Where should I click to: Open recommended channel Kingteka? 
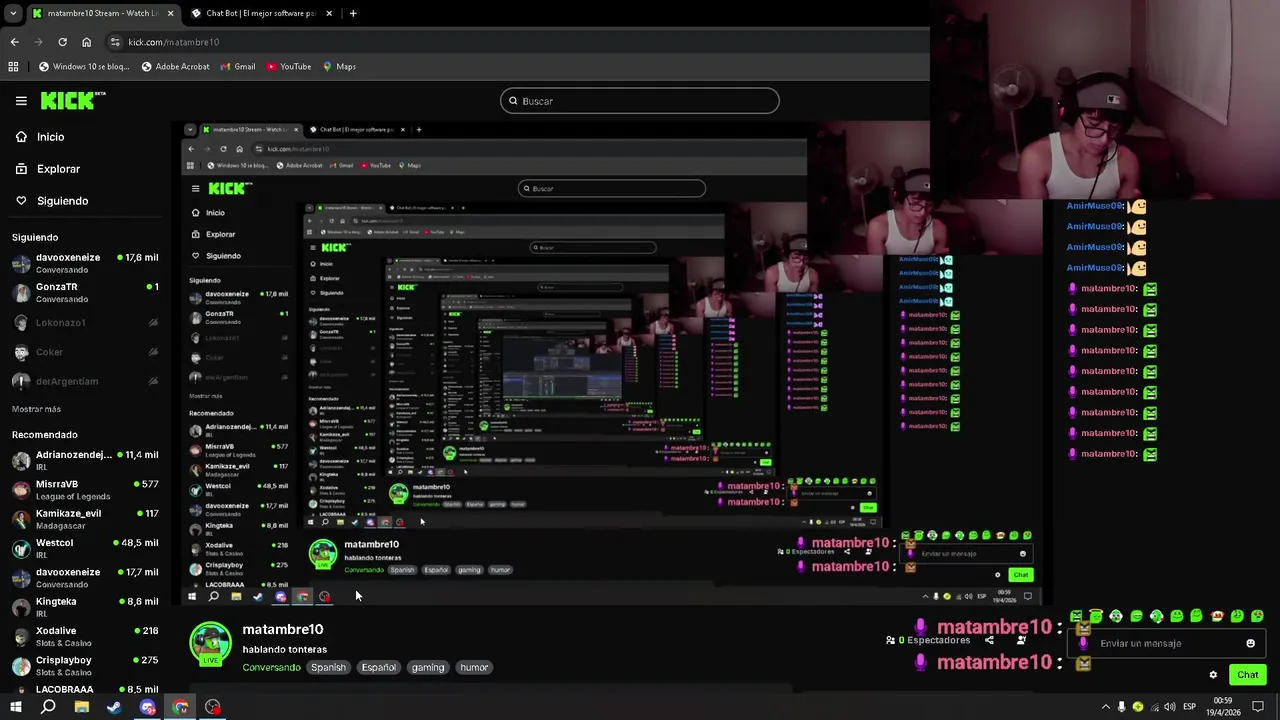coord(85,607)
